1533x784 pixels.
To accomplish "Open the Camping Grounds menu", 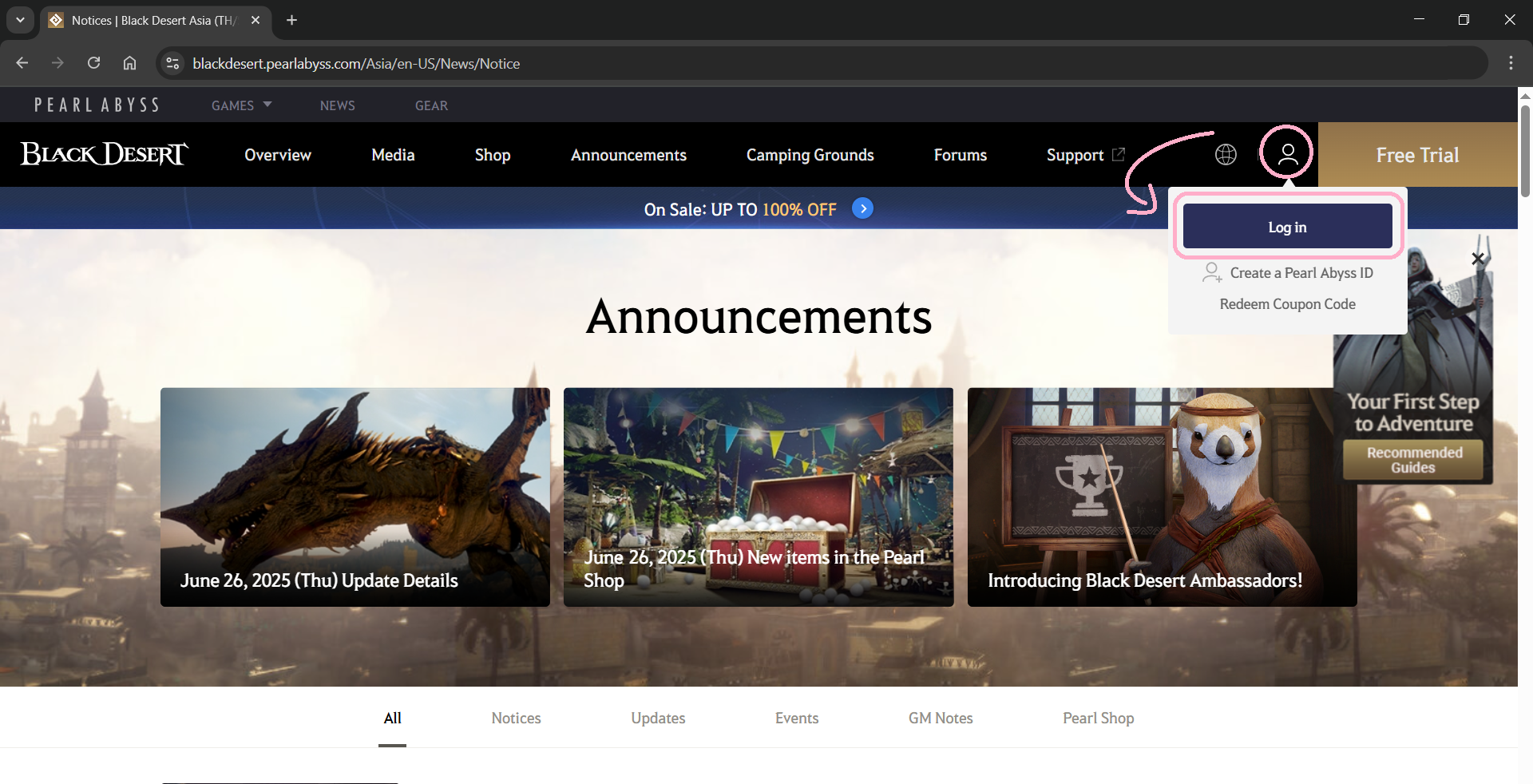I will 810,155.
